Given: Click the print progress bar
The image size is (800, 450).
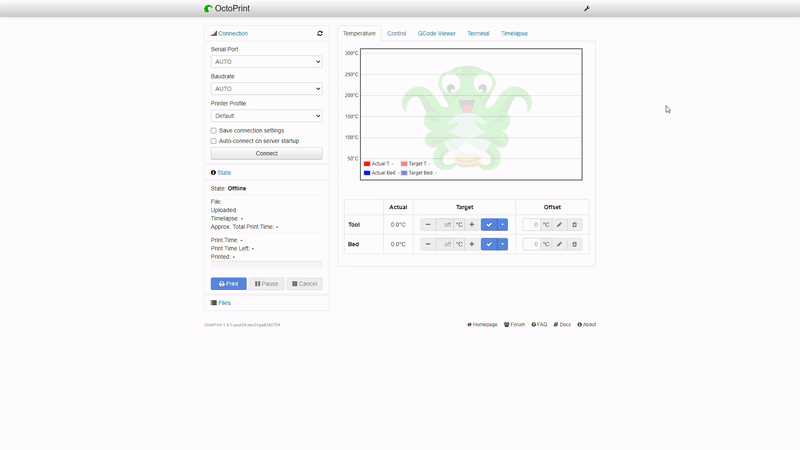Looking at the screenshot, I should click(x=266, y=265).
